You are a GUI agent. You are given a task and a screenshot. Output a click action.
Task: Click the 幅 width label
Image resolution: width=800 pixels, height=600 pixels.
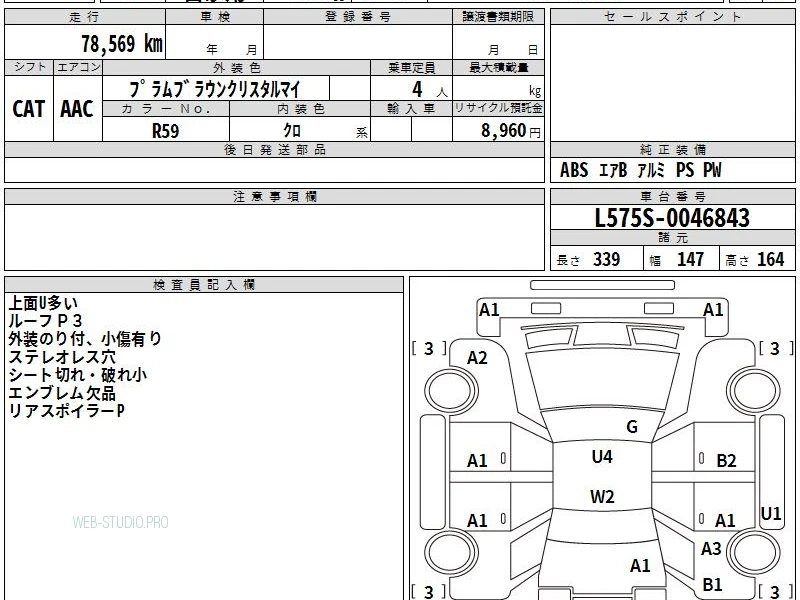(655, 261)
